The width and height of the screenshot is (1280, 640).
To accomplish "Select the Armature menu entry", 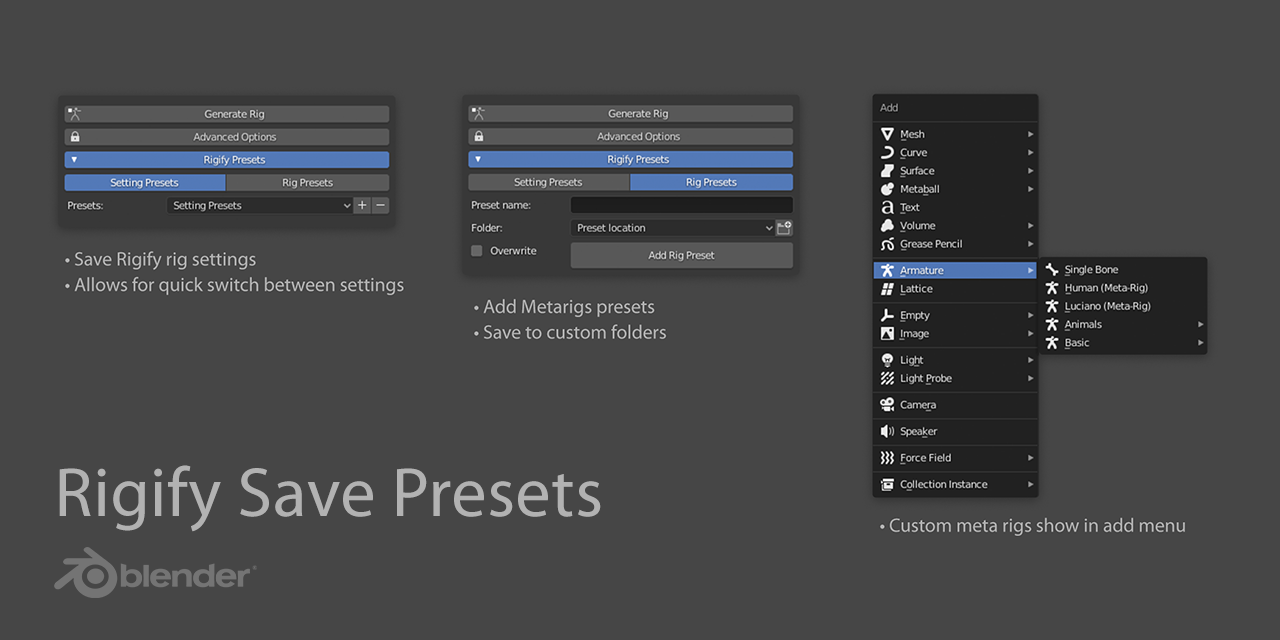I will coord(955,270).
